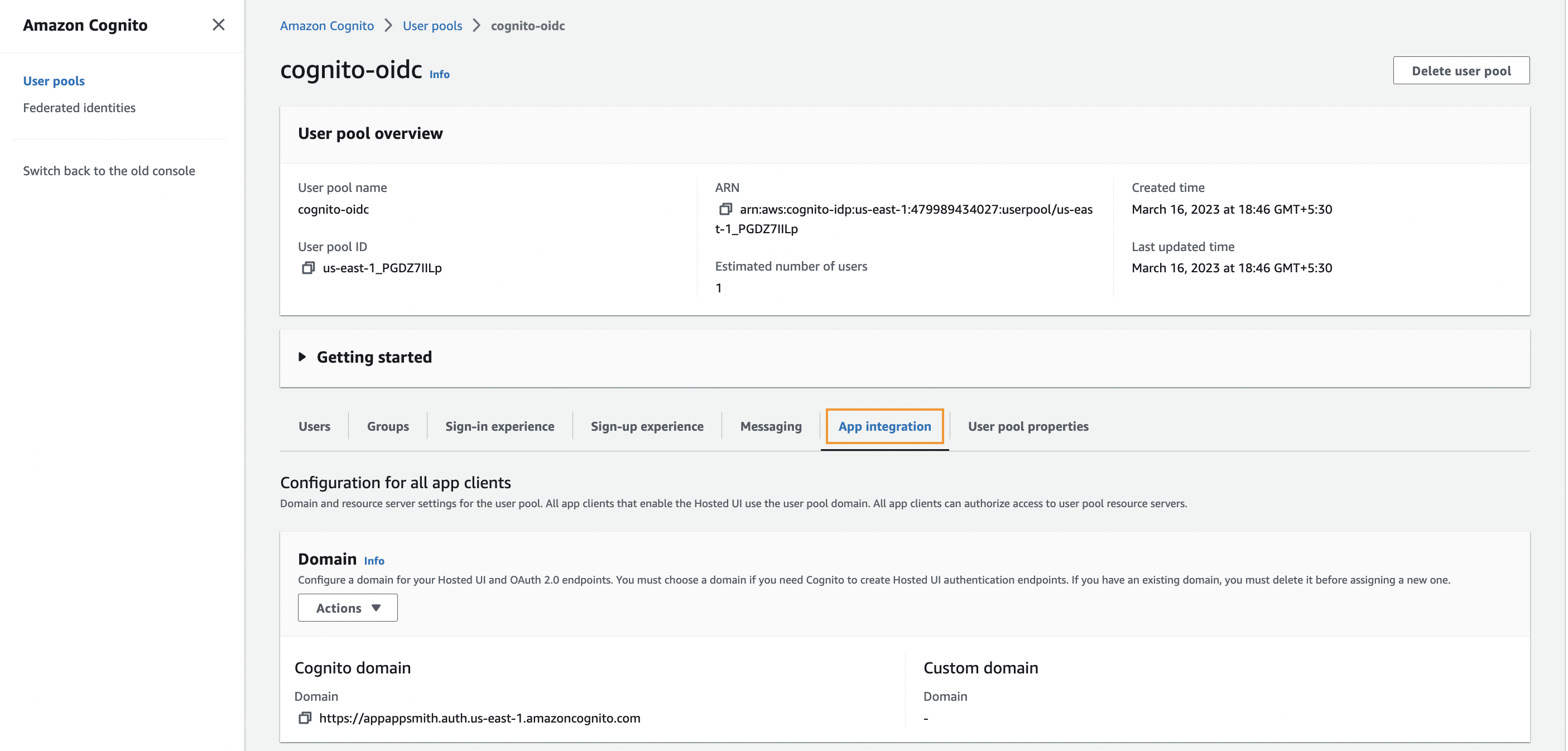Expand the Getting started section
Image resolution: width=1568 pixels, height=751 pixels.
302,357
